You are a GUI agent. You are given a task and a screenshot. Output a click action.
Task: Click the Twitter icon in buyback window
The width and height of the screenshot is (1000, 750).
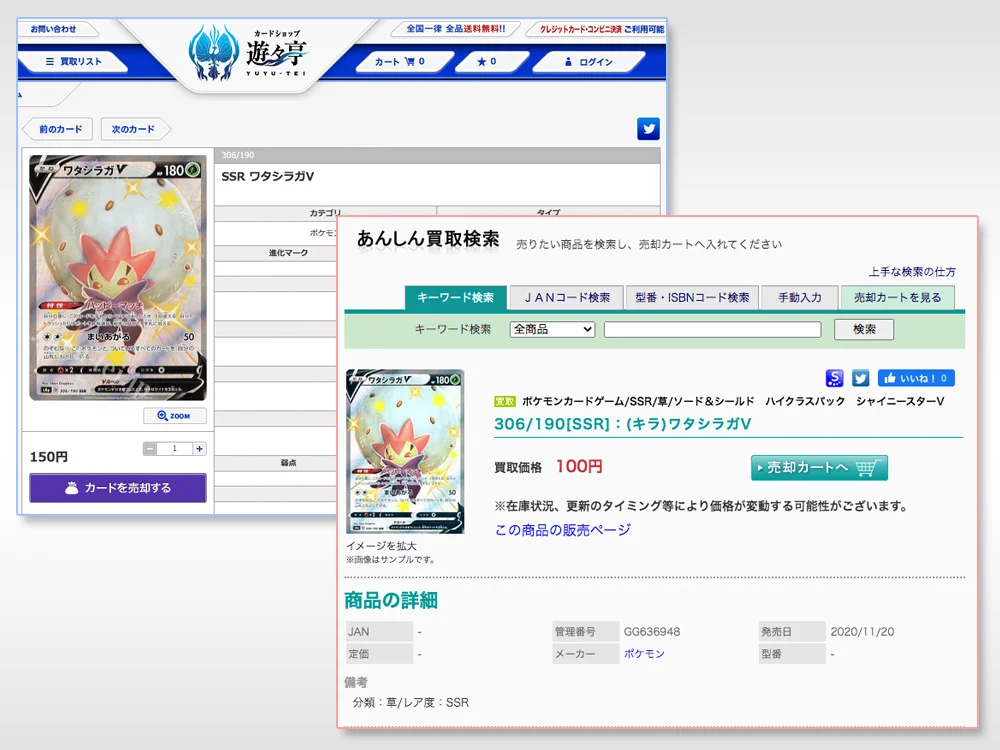(860, 378)
